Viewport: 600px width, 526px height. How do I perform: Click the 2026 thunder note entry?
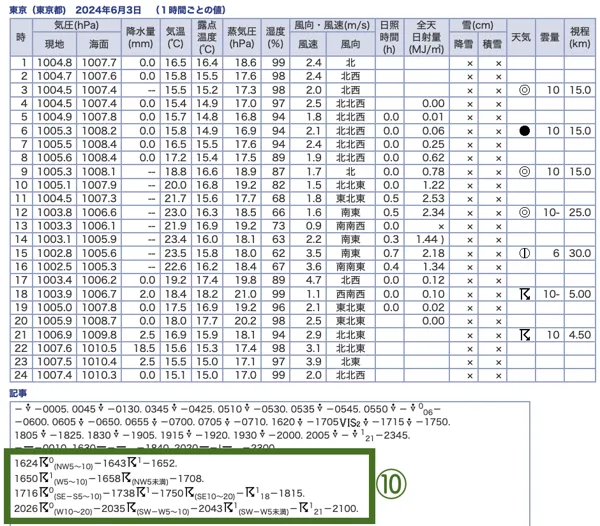click(186, 509)
